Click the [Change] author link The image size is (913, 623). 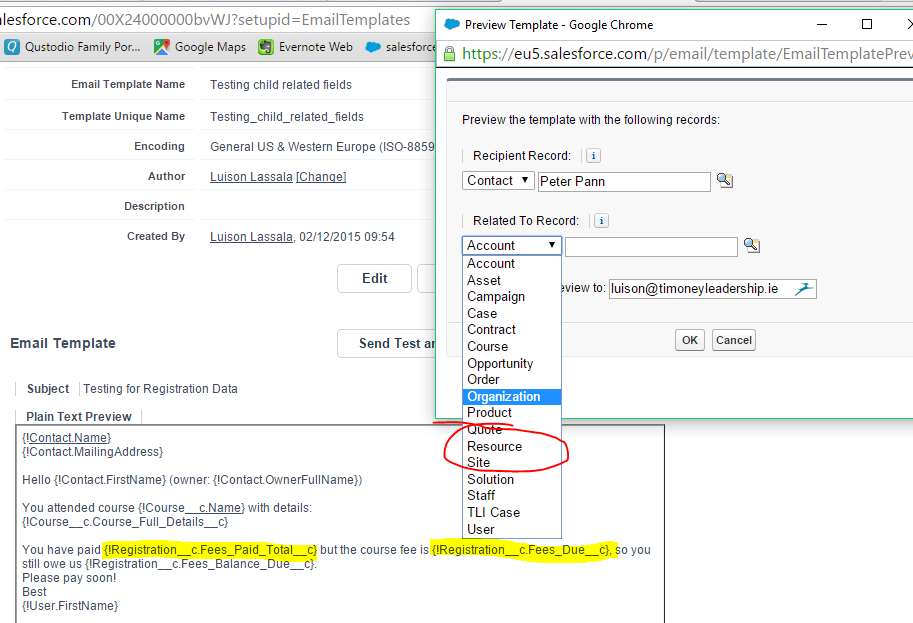pyautogui.click(x=321, y=176)
